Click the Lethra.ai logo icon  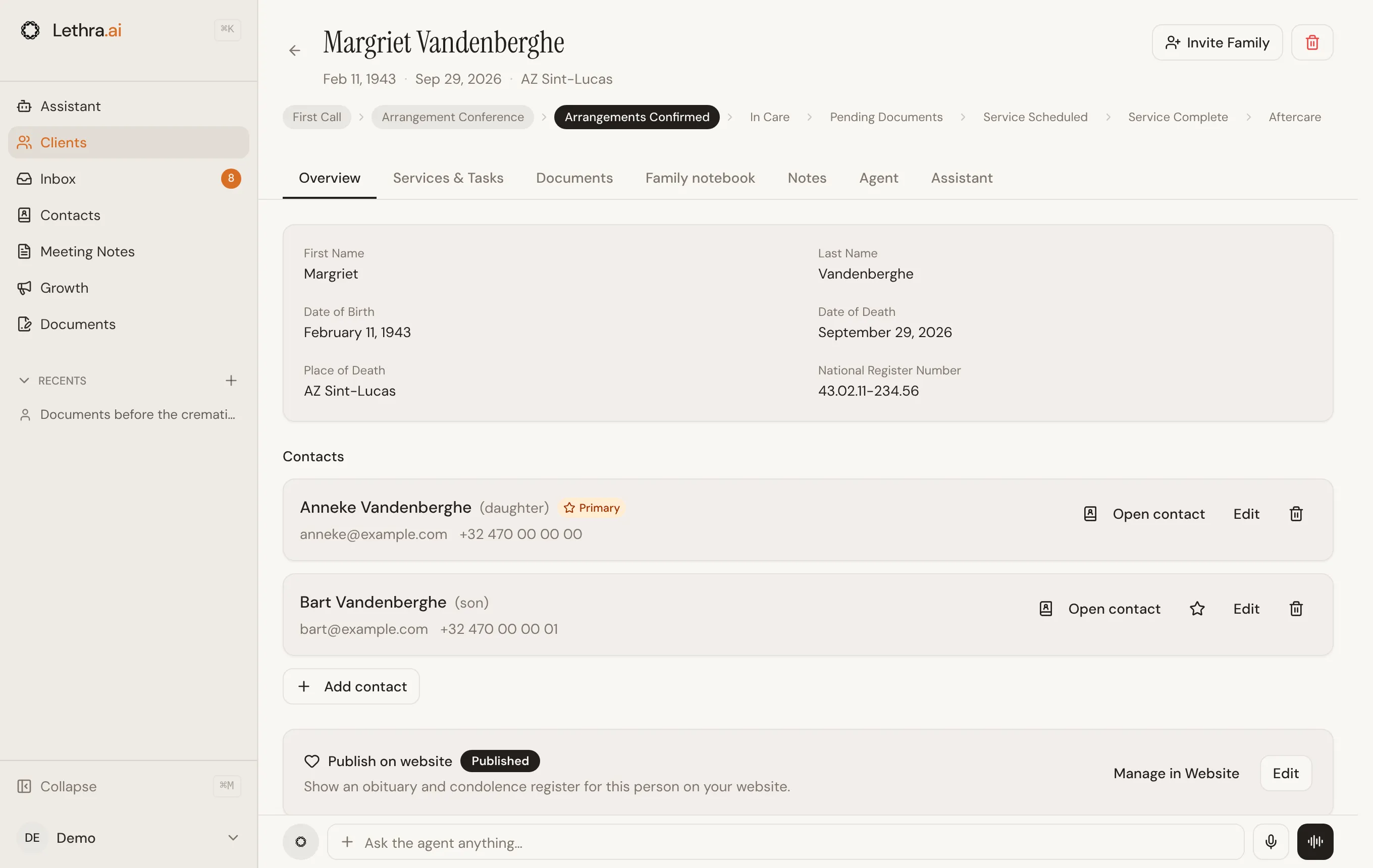[x=30, y=30]
